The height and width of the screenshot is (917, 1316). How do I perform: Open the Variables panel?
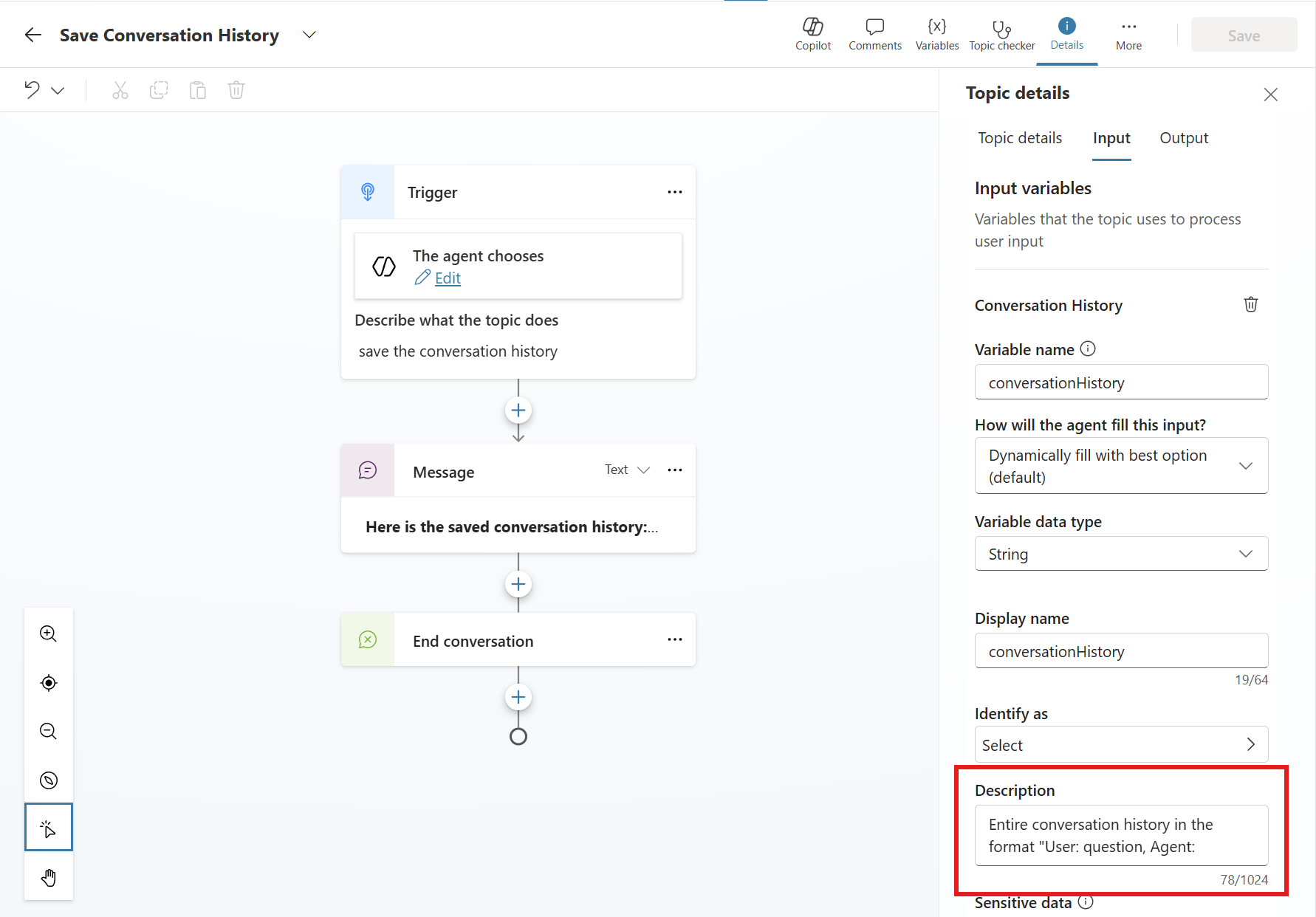[x=936, y=34]
